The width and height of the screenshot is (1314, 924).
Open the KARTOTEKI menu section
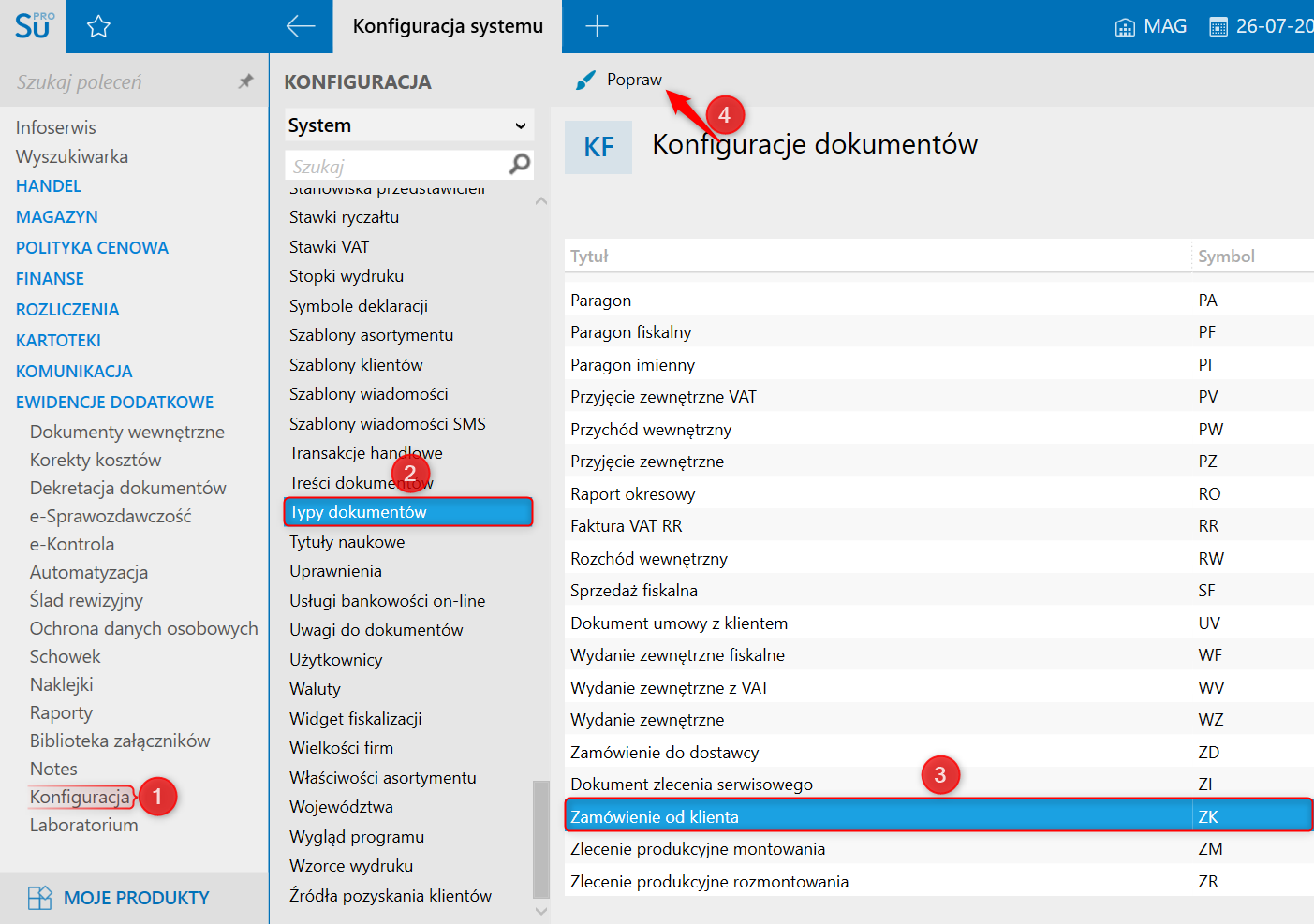click(58, 341)
